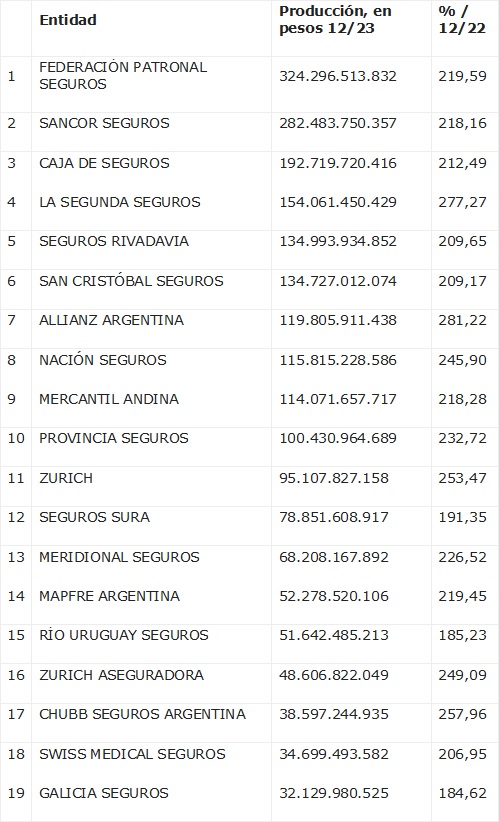The image size is (499, 822).
Task: Click ALLIANZ ARGENTINA percentage 281,22
Action: 463,320
